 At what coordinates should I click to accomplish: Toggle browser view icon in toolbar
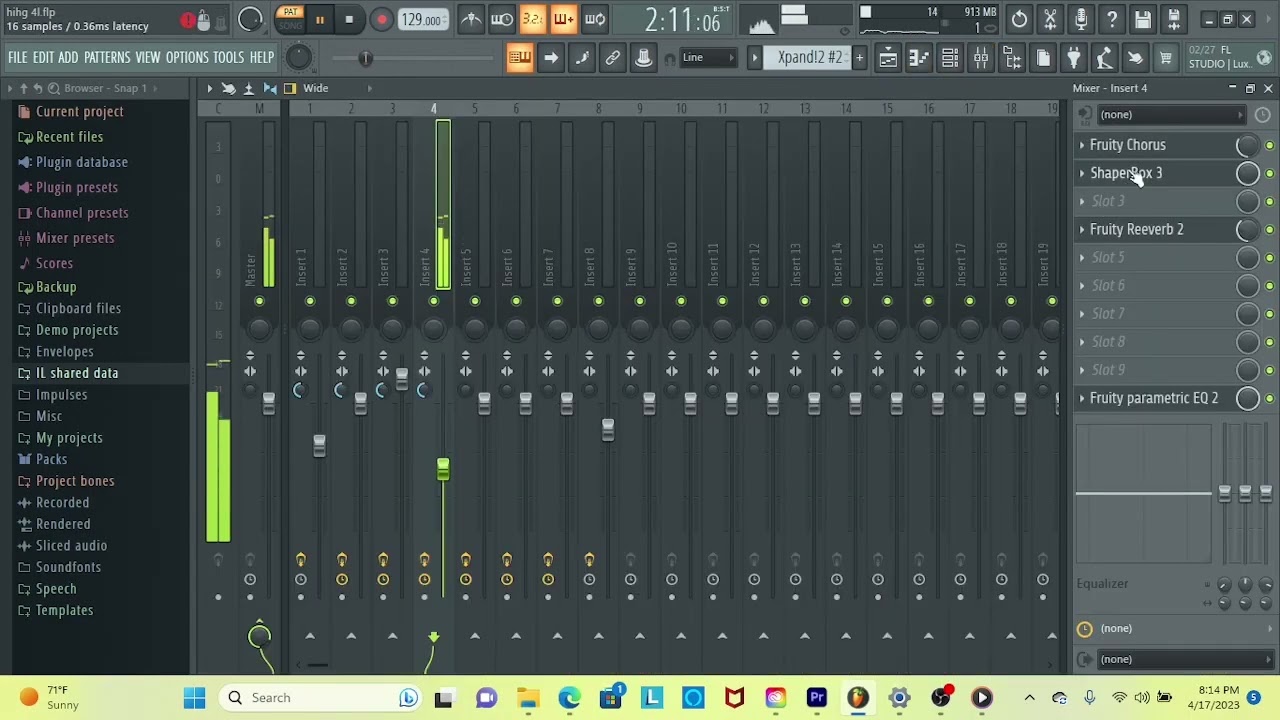point(1012,58)
